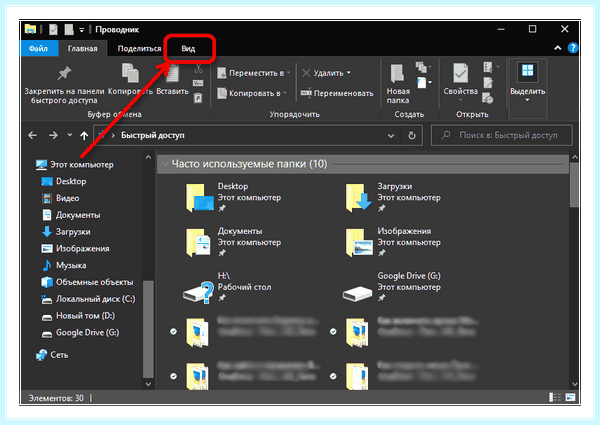This screenshot has height=425, width=600.
Task: Select Загрузки in the navigation pane
Action: pos(66,232)
